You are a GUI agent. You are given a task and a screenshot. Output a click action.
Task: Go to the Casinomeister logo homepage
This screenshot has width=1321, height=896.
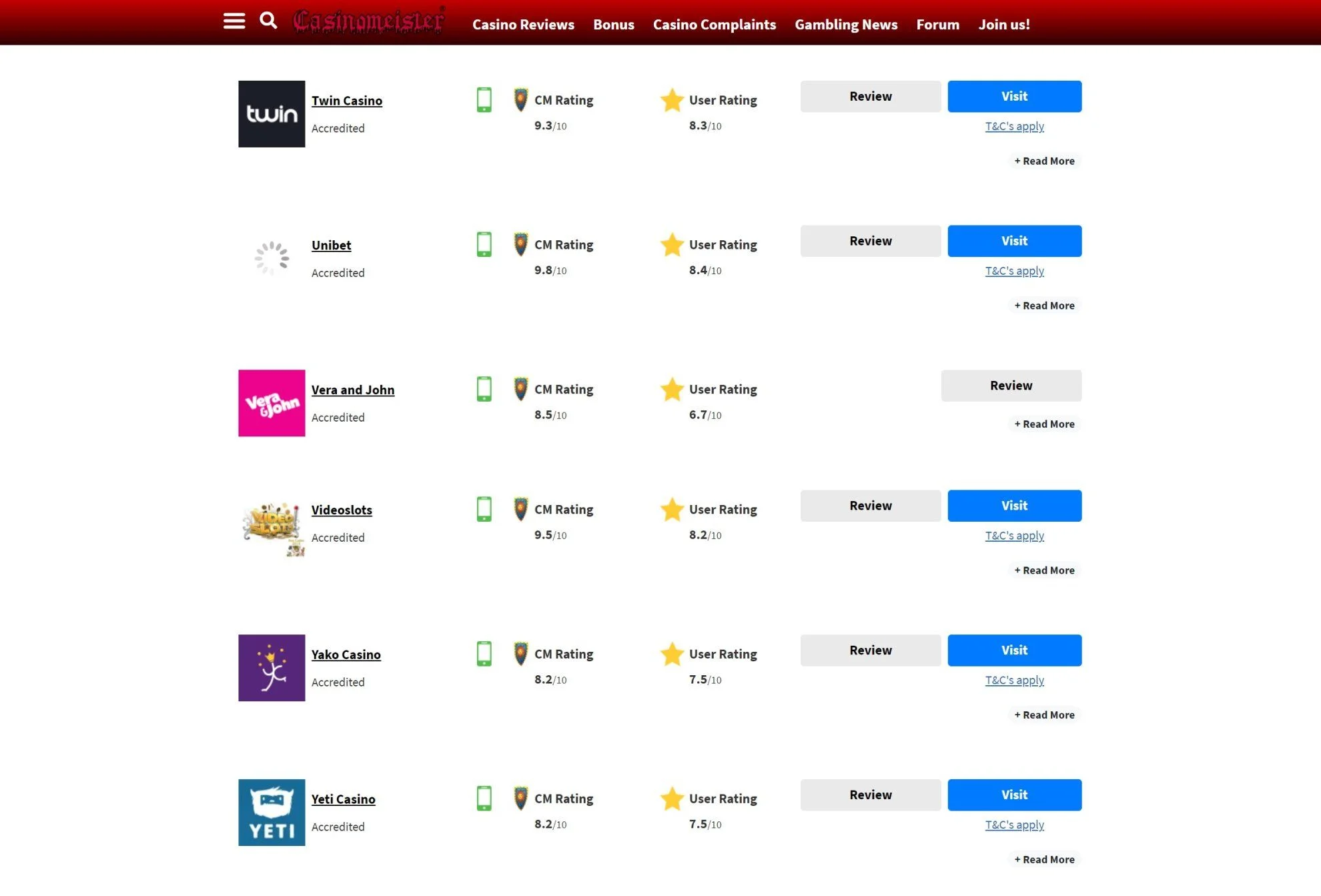point(370,21)
